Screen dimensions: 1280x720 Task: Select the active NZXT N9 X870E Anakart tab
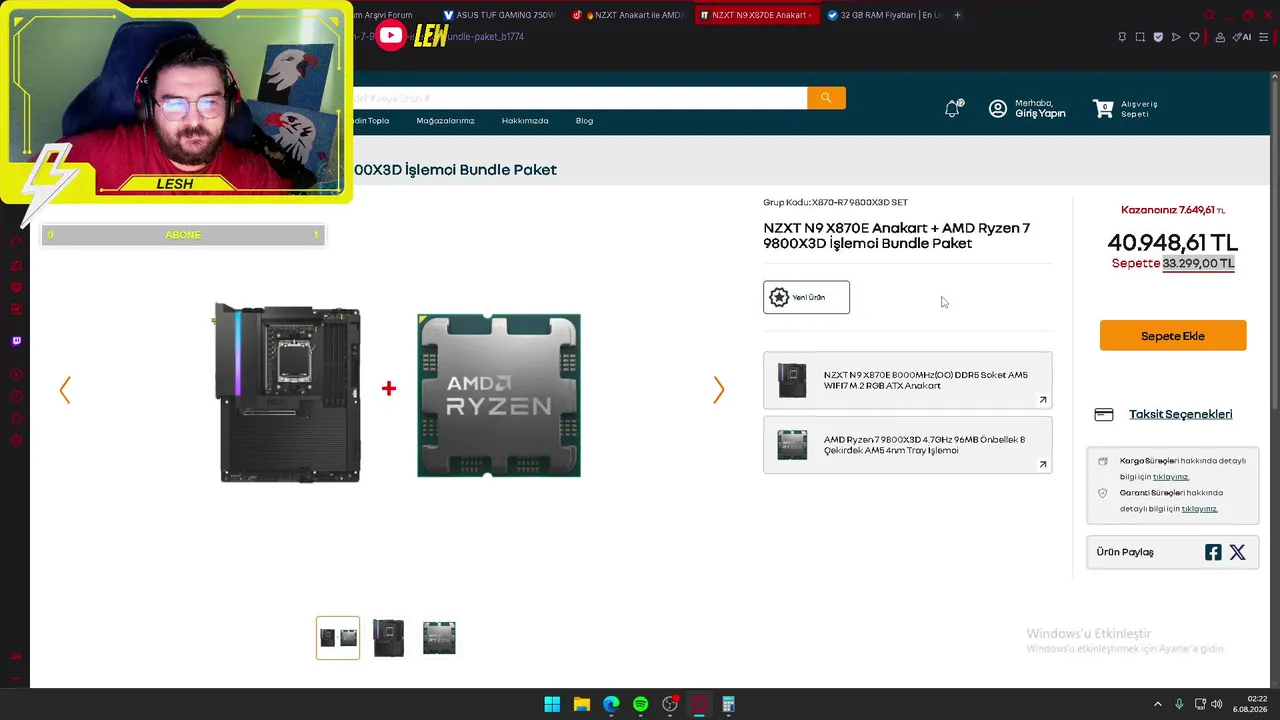tap(756, 15)
